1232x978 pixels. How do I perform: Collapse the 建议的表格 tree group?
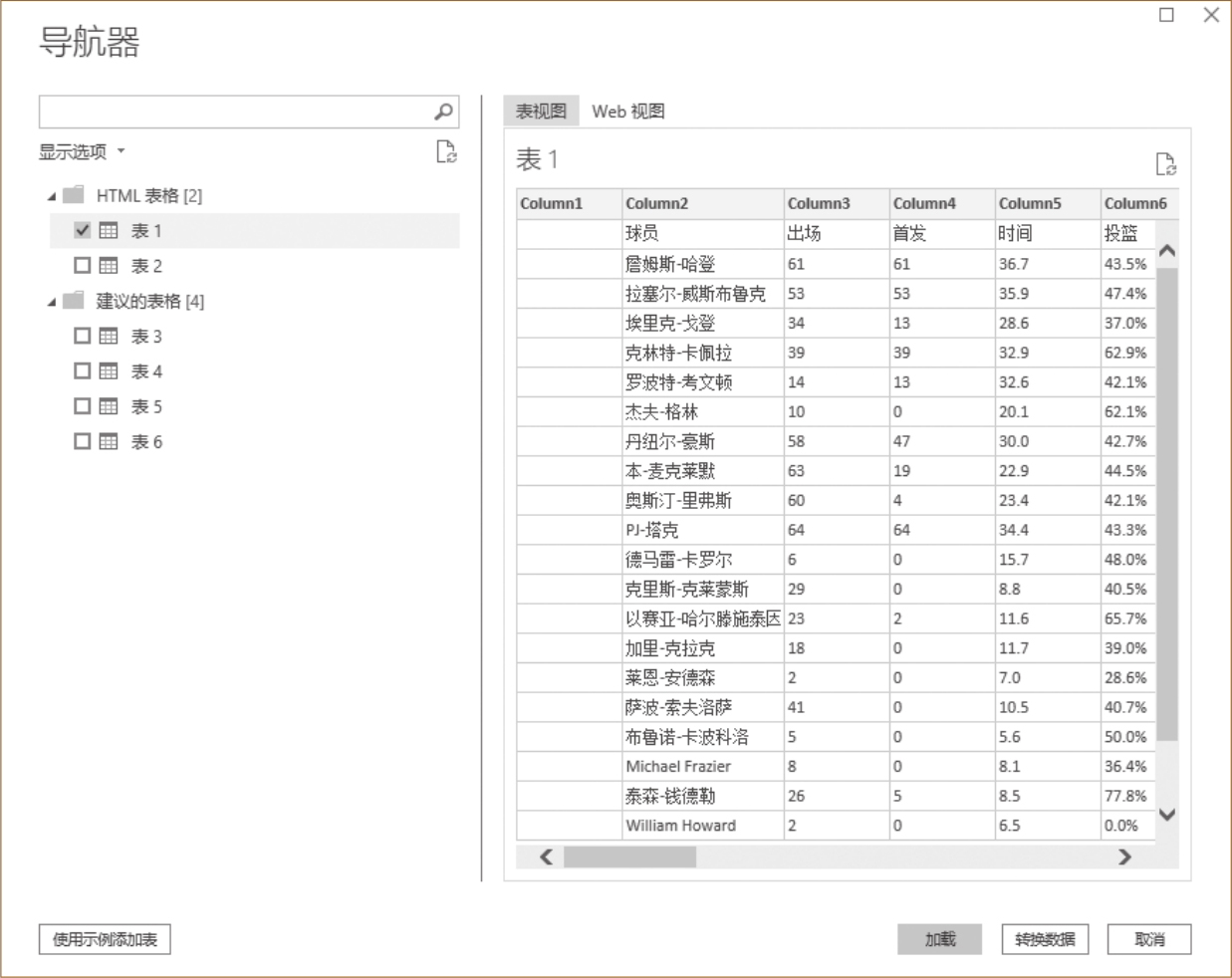[52, 302]
